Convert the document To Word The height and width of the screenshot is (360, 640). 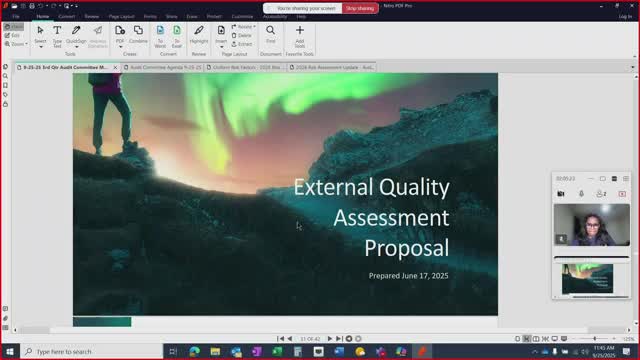(x=160, y=36)
